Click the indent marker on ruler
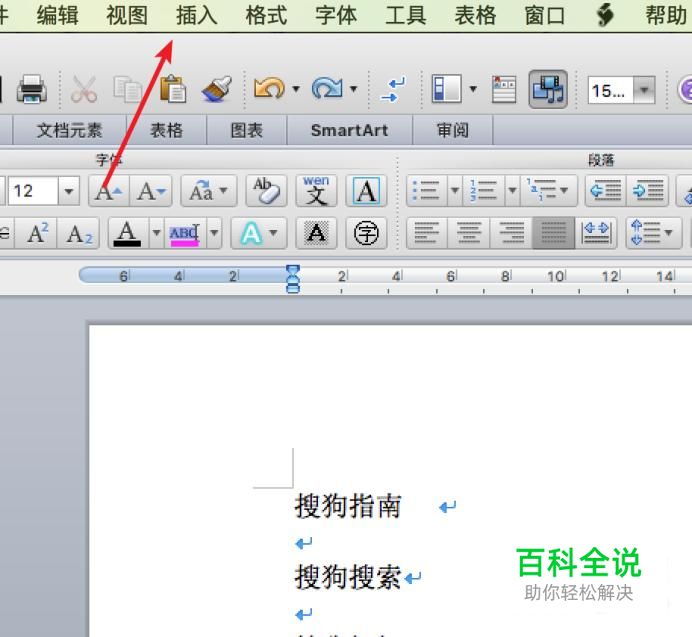 tap(293, 279)
